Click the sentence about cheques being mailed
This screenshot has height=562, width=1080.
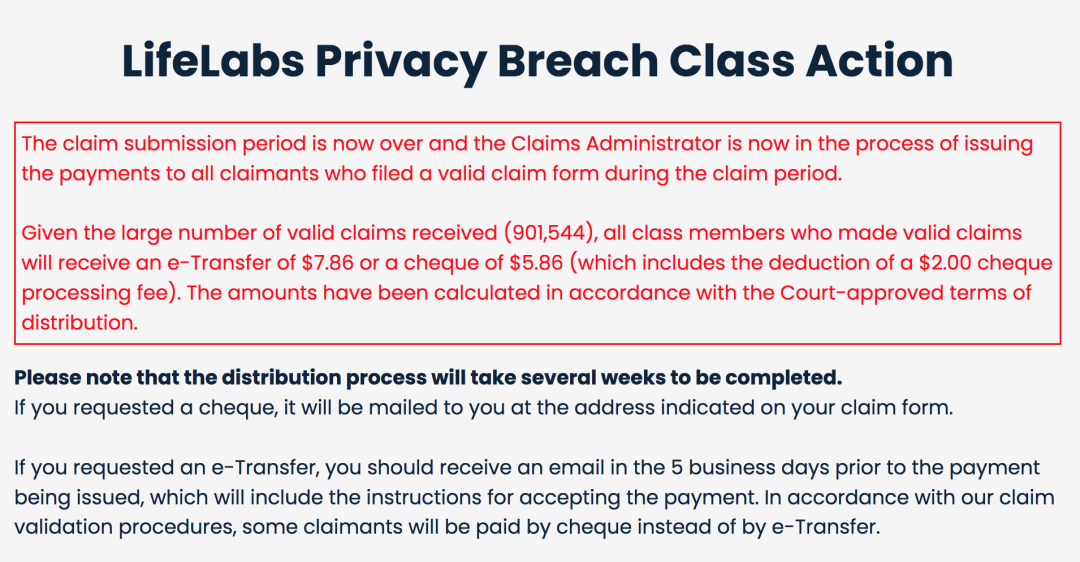point(484,408)
